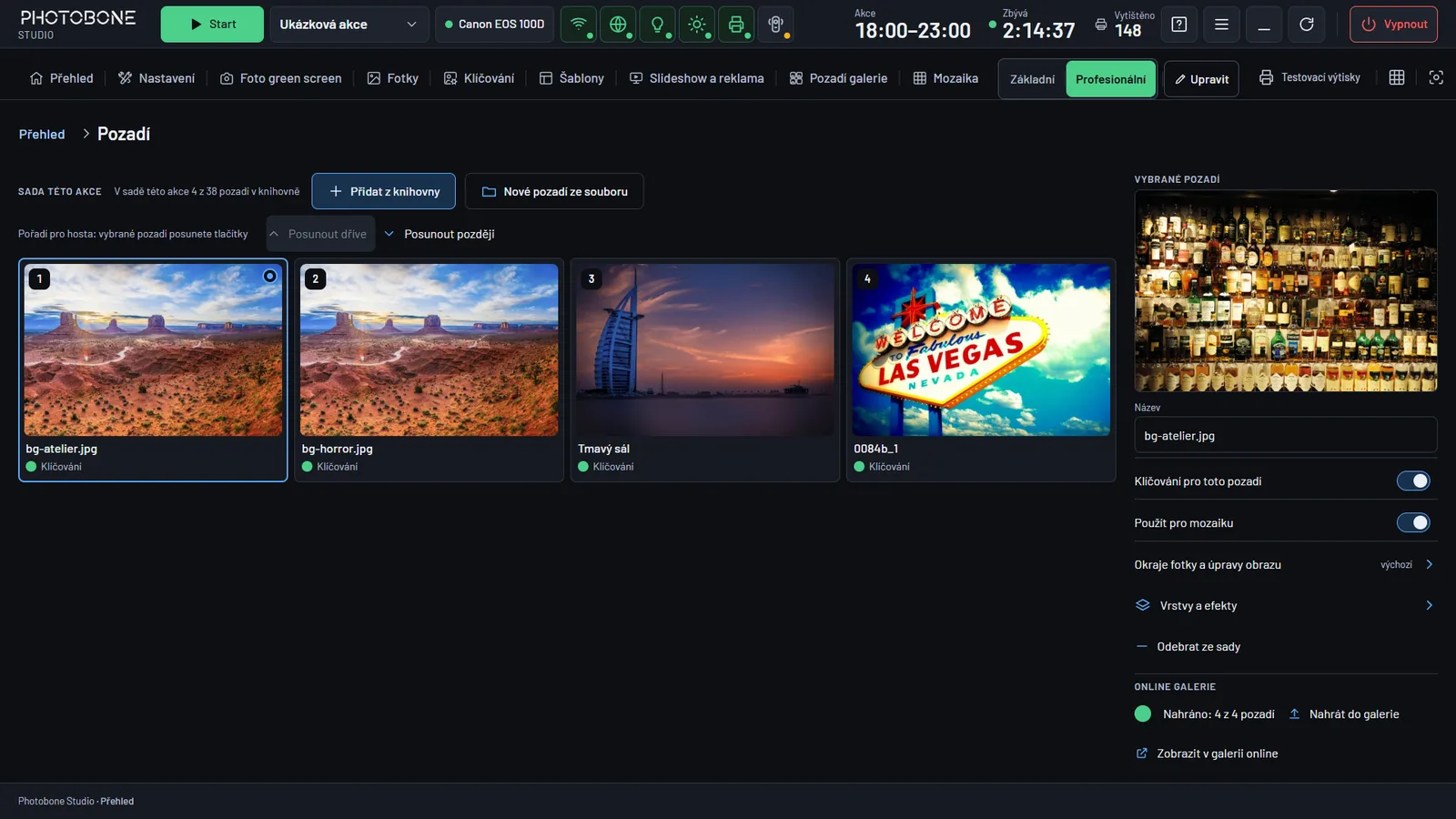Click the Wi-Fi status icon
Image resolution: width=1456 pixels, height=819 pixels.
click(x=579, y=25)
